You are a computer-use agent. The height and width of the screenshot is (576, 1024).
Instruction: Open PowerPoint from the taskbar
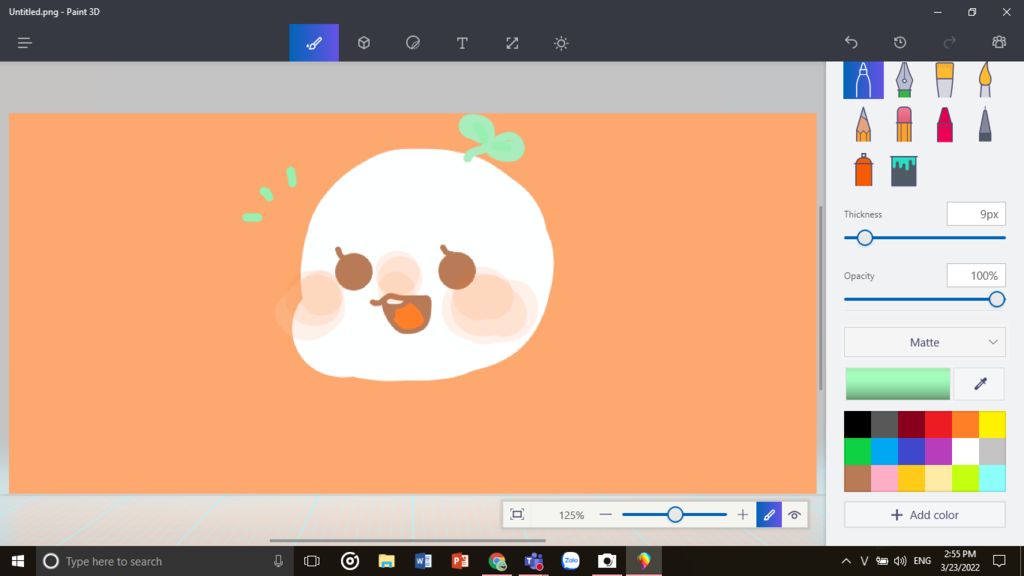point(460,561)
